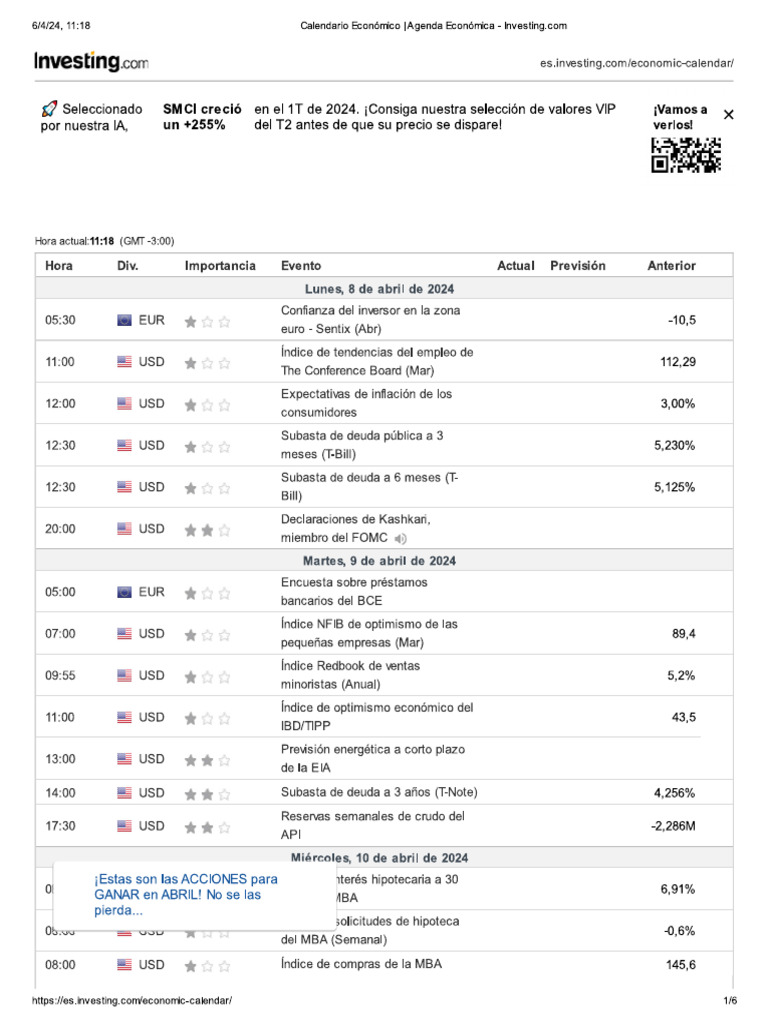This screenshot has height=1024, width=768.
Task: Click the Importancia column header
Action: (x=220, y=266)
